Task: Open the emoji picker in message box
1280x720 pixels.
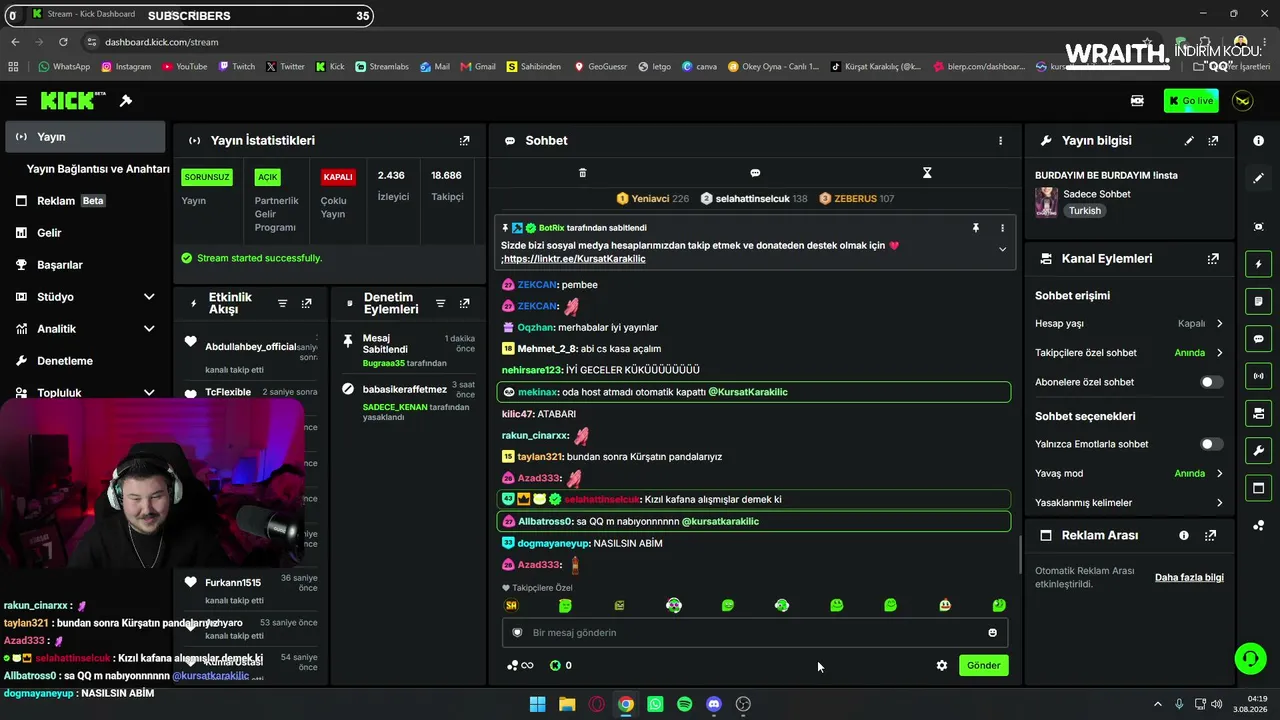Action: pyautogui.click(x=992, y=633)
